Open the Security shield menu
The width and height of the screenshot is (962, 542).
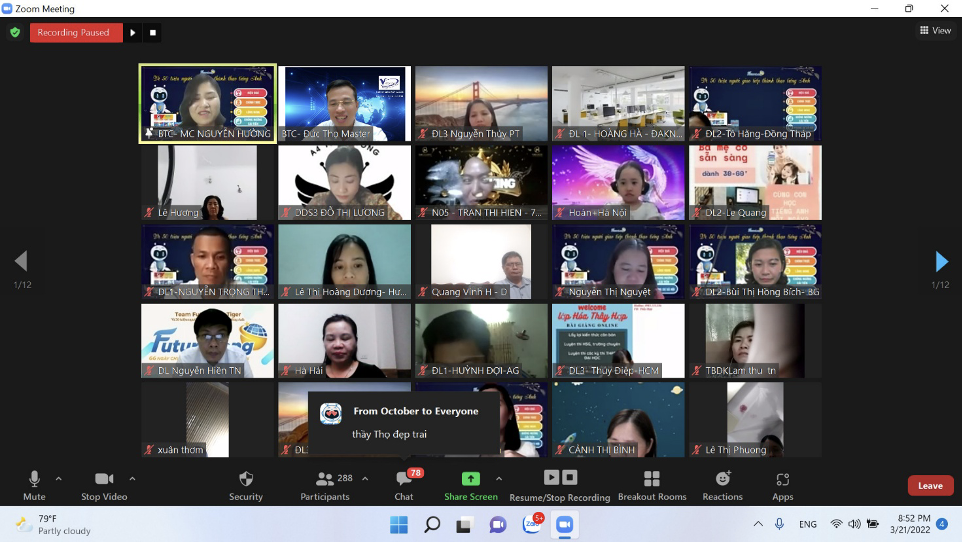[246, 480]
